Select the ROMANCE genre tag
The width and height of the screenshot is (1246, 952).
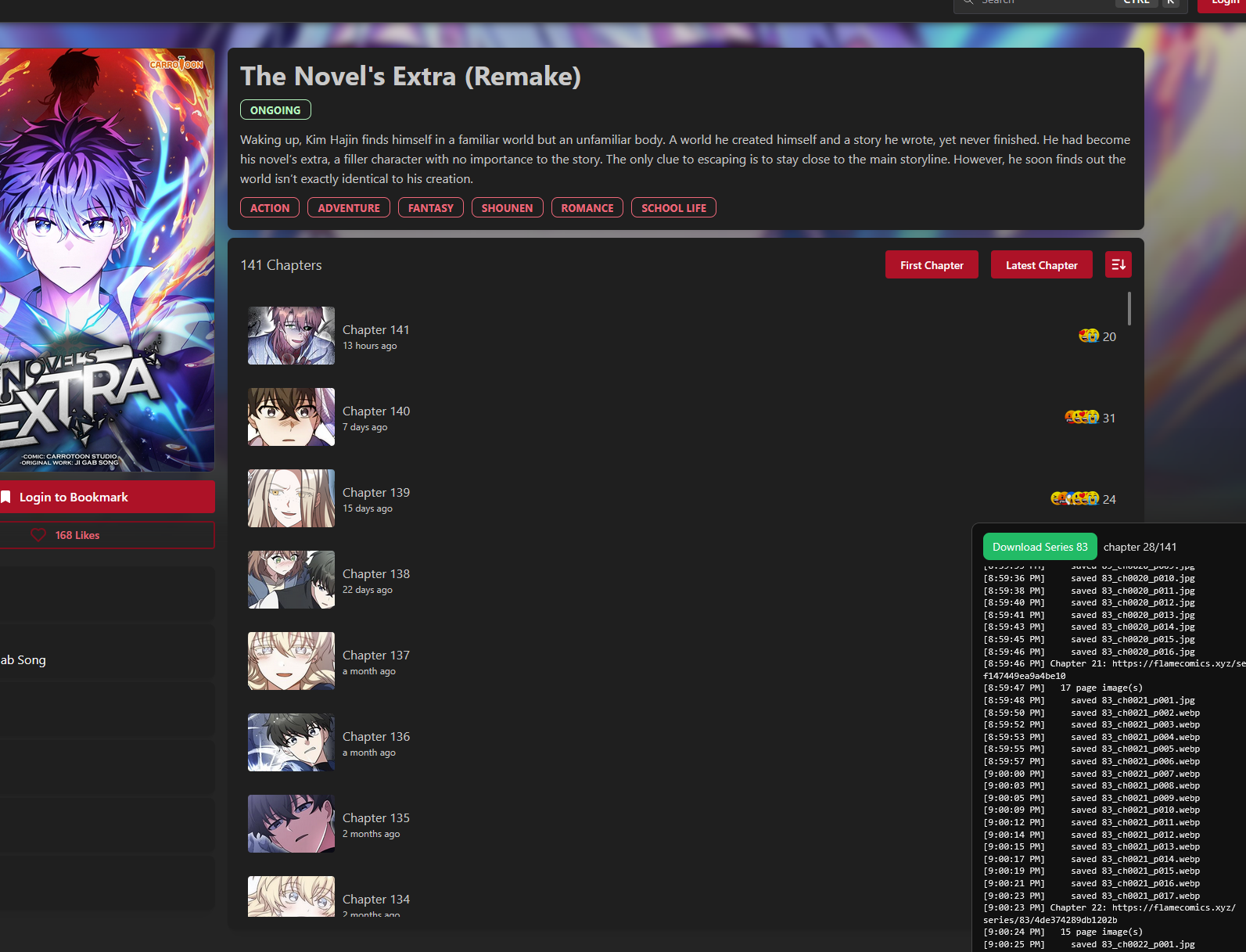[587, 208]
